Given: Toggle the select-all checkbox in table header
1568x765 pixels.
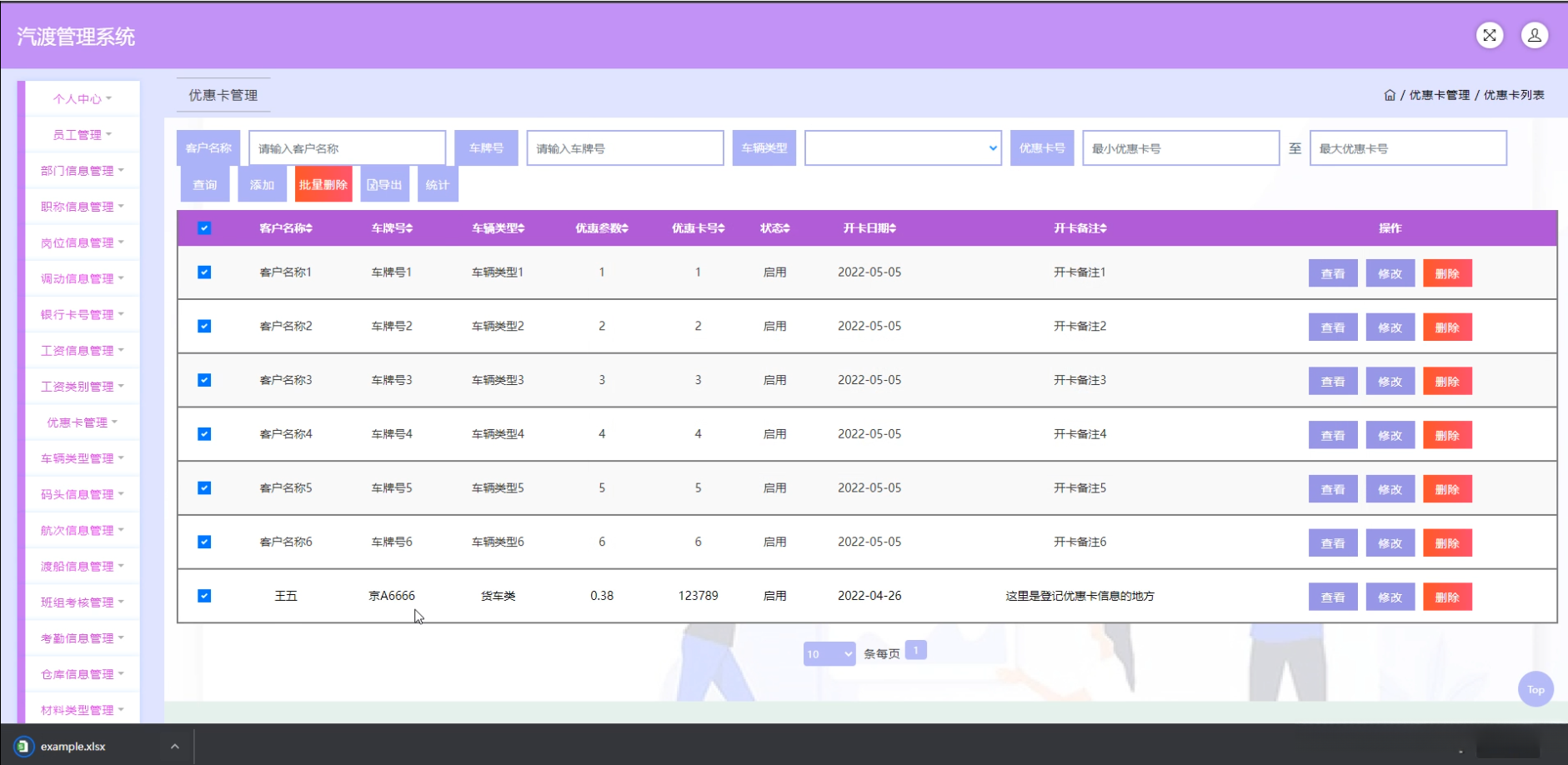Looking at the screenshot, I should [x=204, y=228].
